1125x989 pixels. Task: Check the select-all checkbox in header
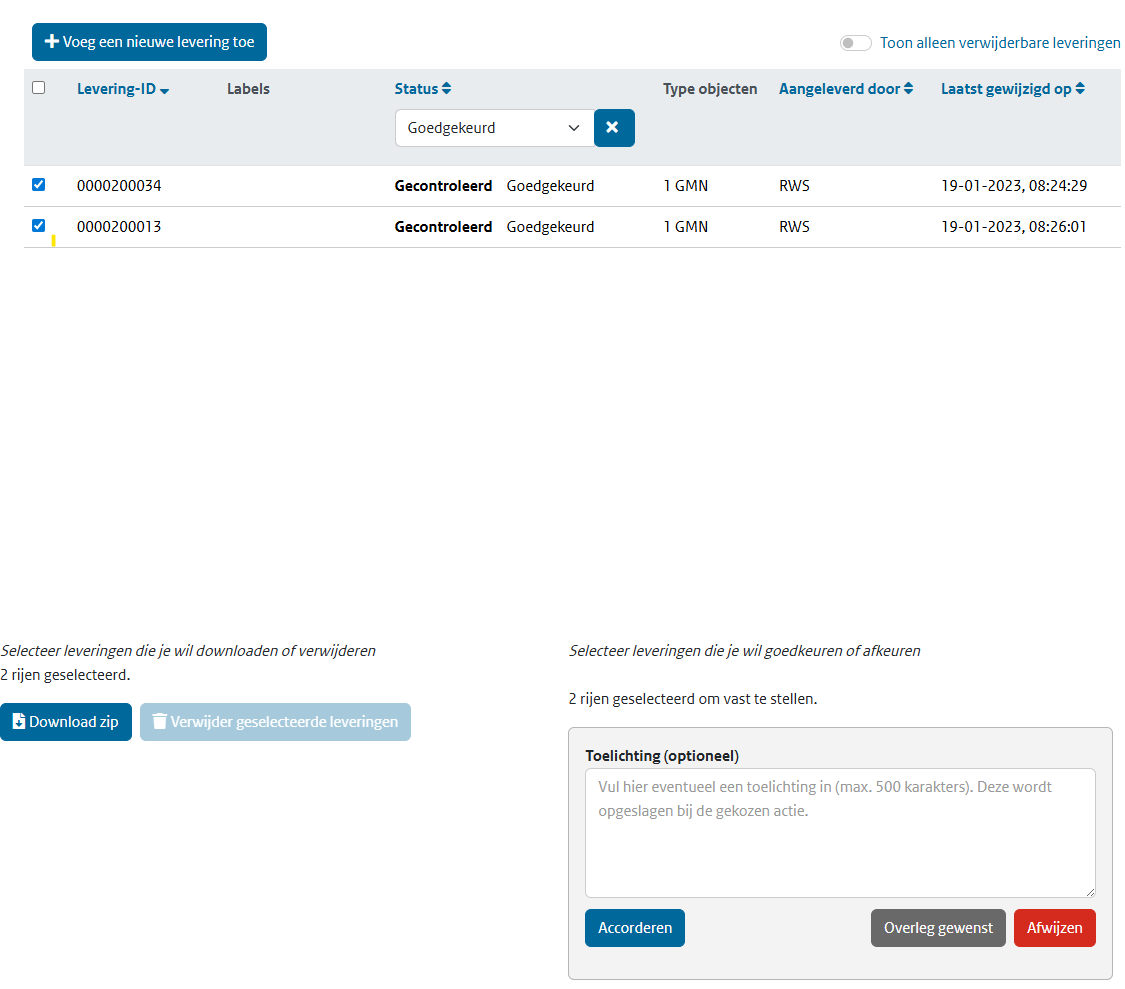click(x=39, y=88)
